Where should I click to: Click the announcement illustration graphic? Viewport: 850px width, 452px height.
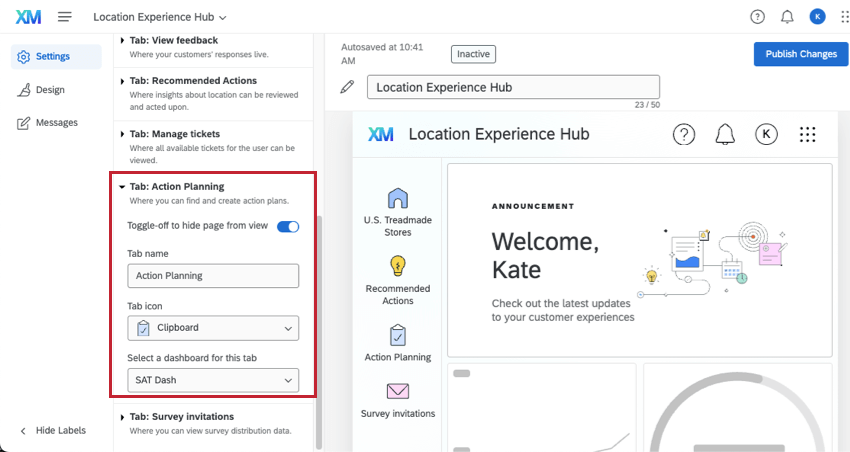pyautogui.click(x=712, y=260)
